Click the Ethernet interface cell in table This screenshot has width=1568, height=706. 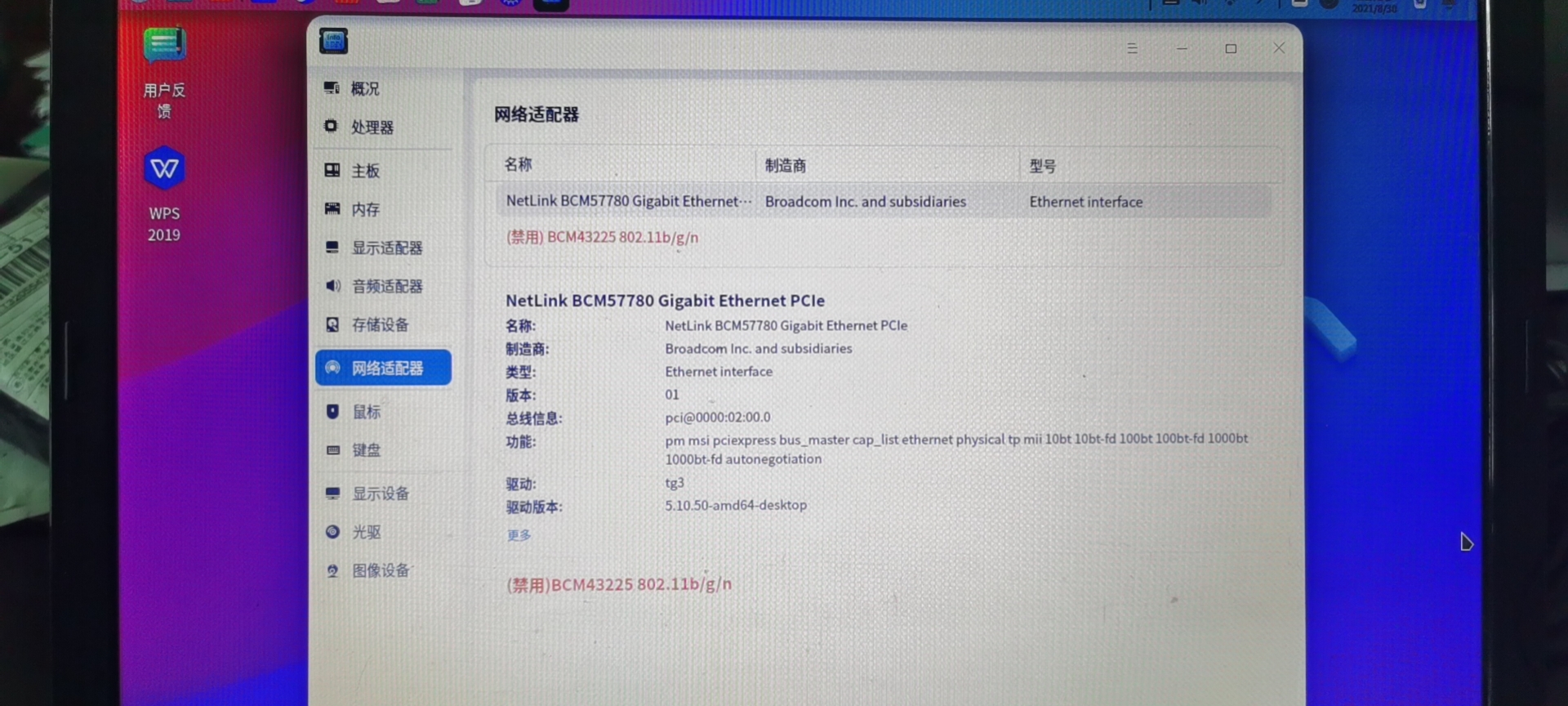pyautogui.click(x=1086, y=202)
